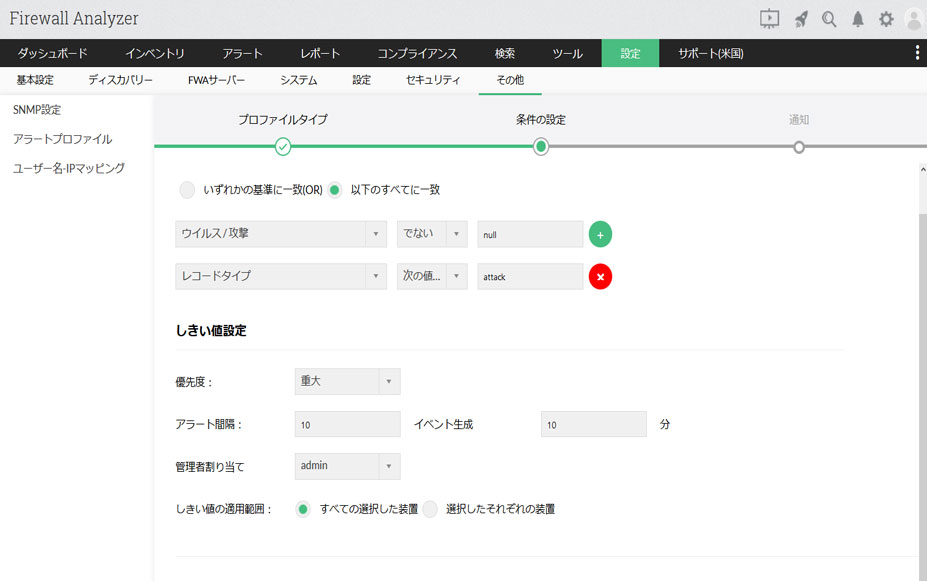Select the 以下のすべてに一致 radio button

click(x=335, y=190)
